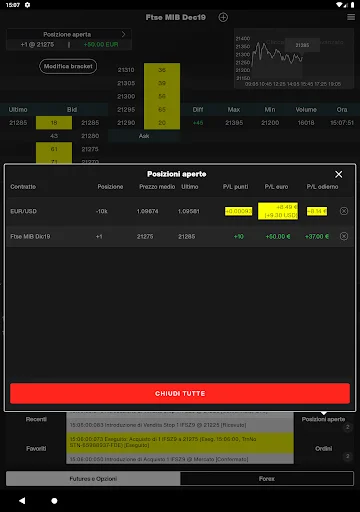Click the P/L punti column header
Image resolution: width=360 pixels, height=512 pixels.
tap(236, 187)
